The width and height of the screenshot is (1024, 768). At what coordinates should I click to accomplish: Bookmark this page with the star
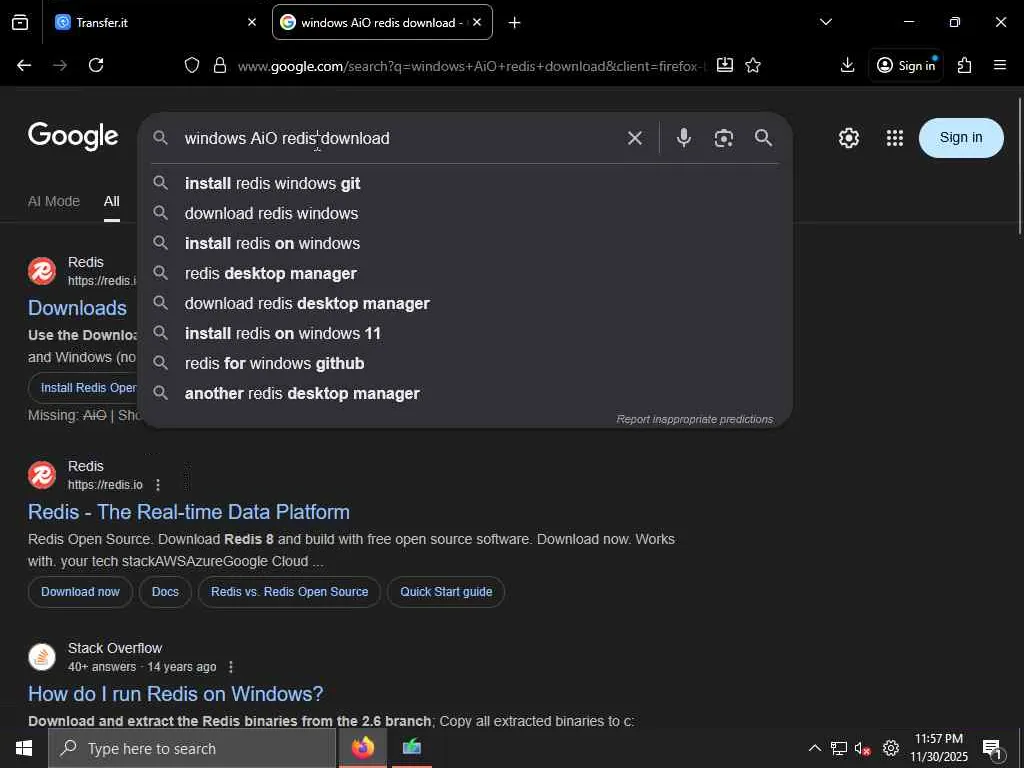[x=753, y=65]
